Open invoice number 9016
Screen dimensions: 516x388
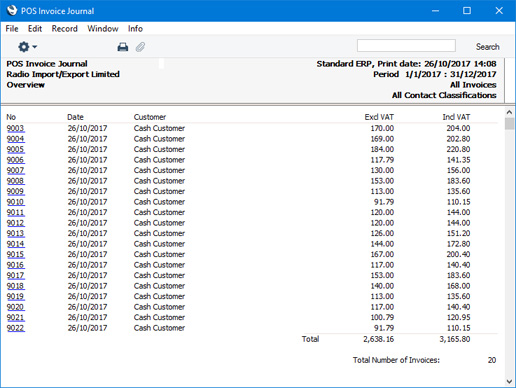[16, 265]
